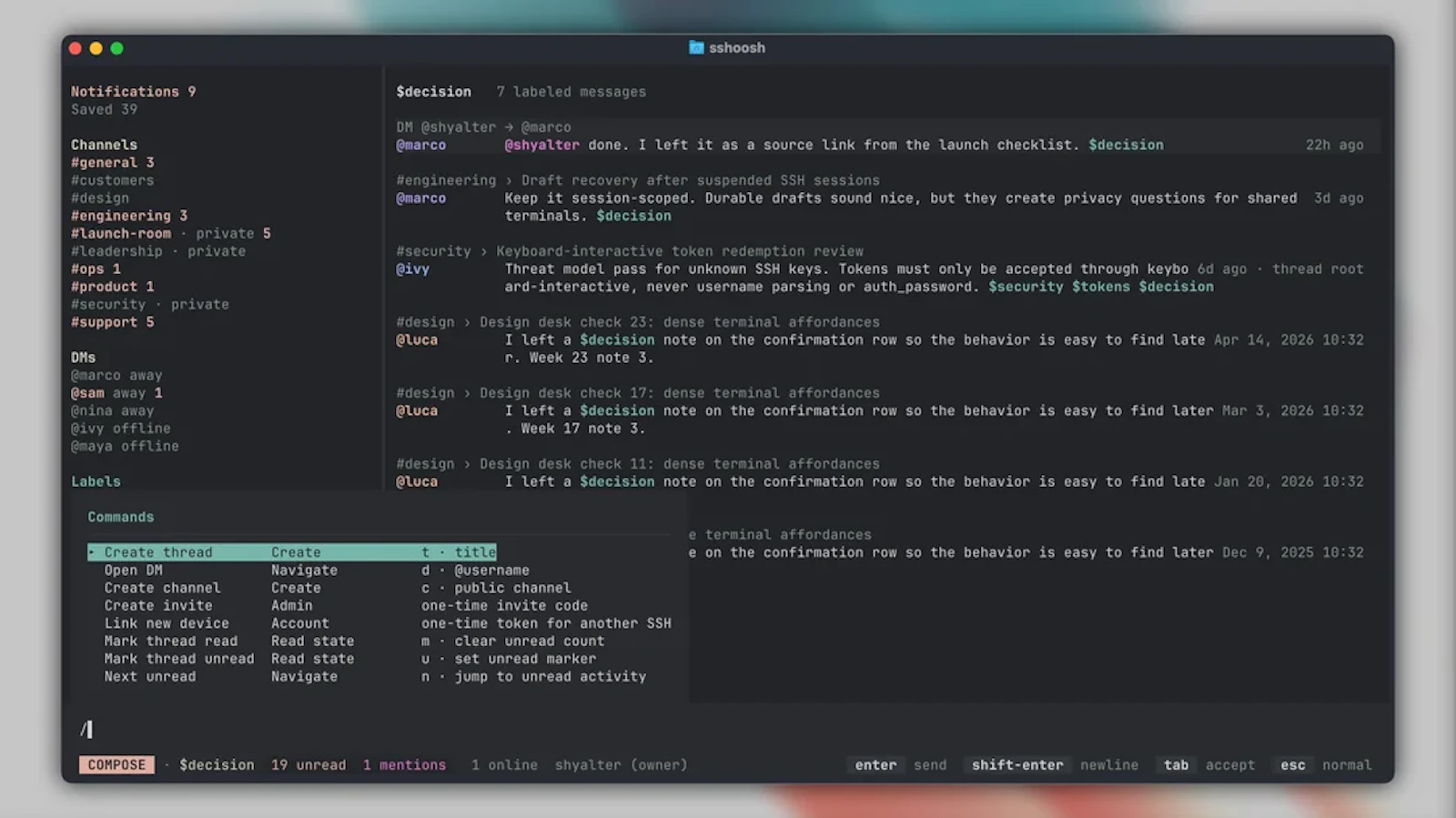Screen dimensions: 1456x818
Task: Click @ivy author name in security thread
Action: [412, 269]
